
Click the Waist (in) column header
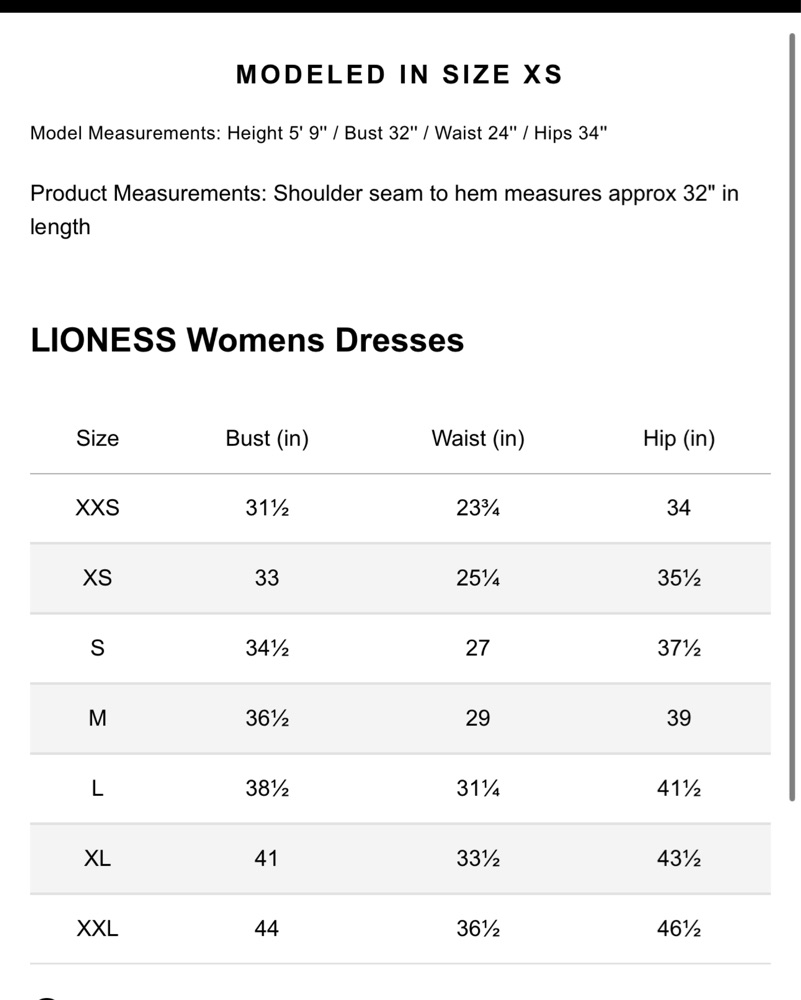(x=478, y=439)
